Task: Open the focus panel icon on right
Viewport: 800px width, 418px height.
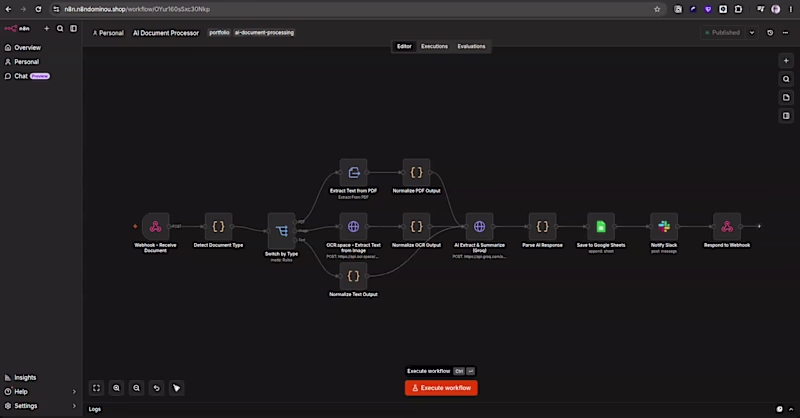Action: [786, 116]
